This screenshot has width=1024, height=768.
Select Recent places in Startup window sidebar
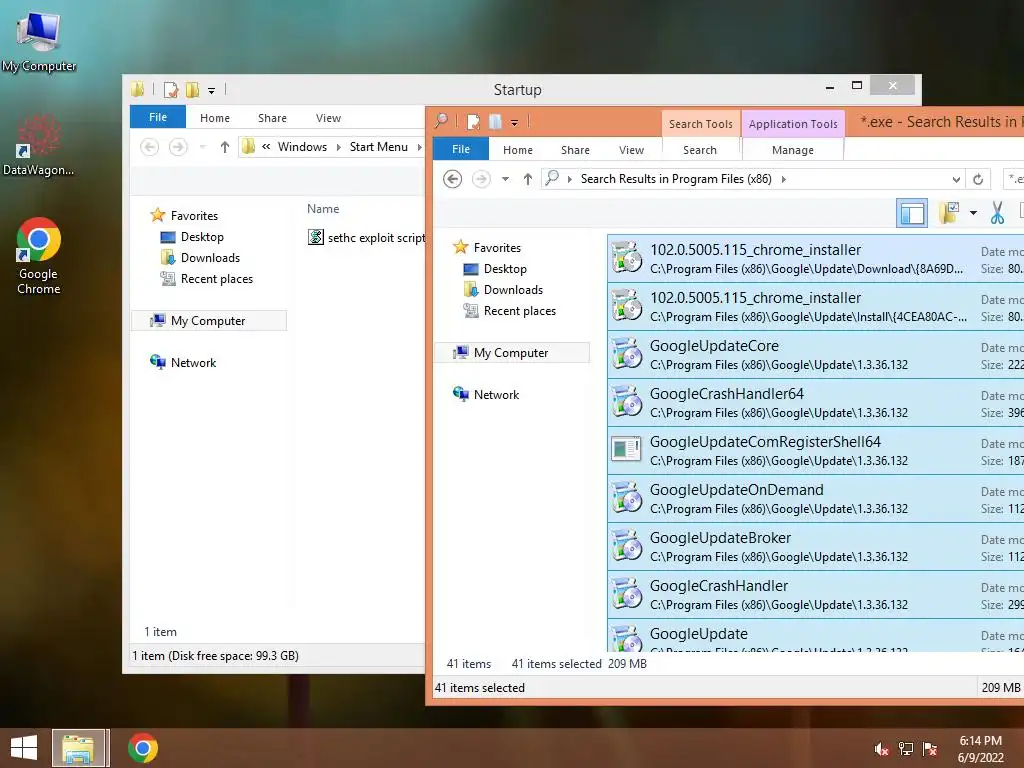click(216, 279)
